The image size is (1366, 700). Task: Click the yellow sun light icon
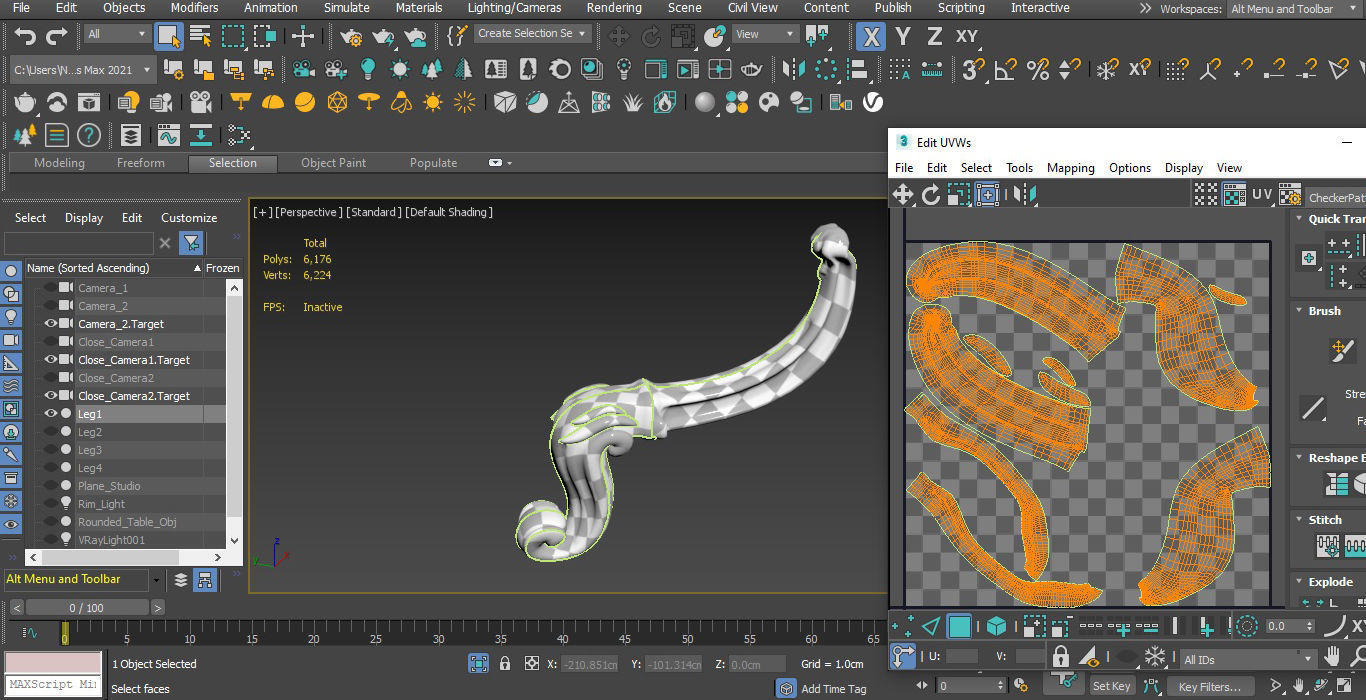[433, 102]
